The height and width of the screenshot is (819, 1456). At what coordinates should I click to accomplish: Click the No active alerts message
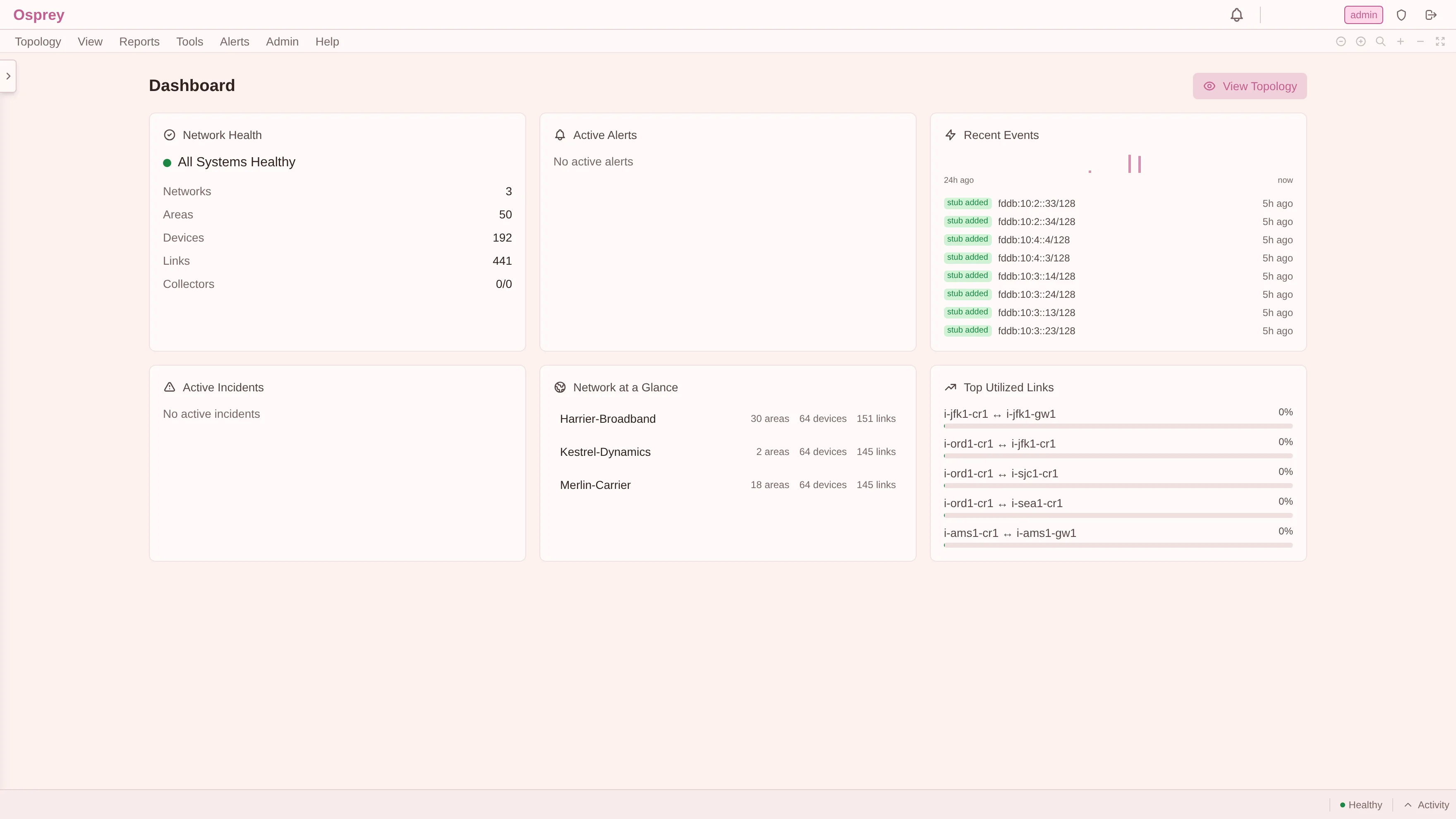(x=593, y=162)
